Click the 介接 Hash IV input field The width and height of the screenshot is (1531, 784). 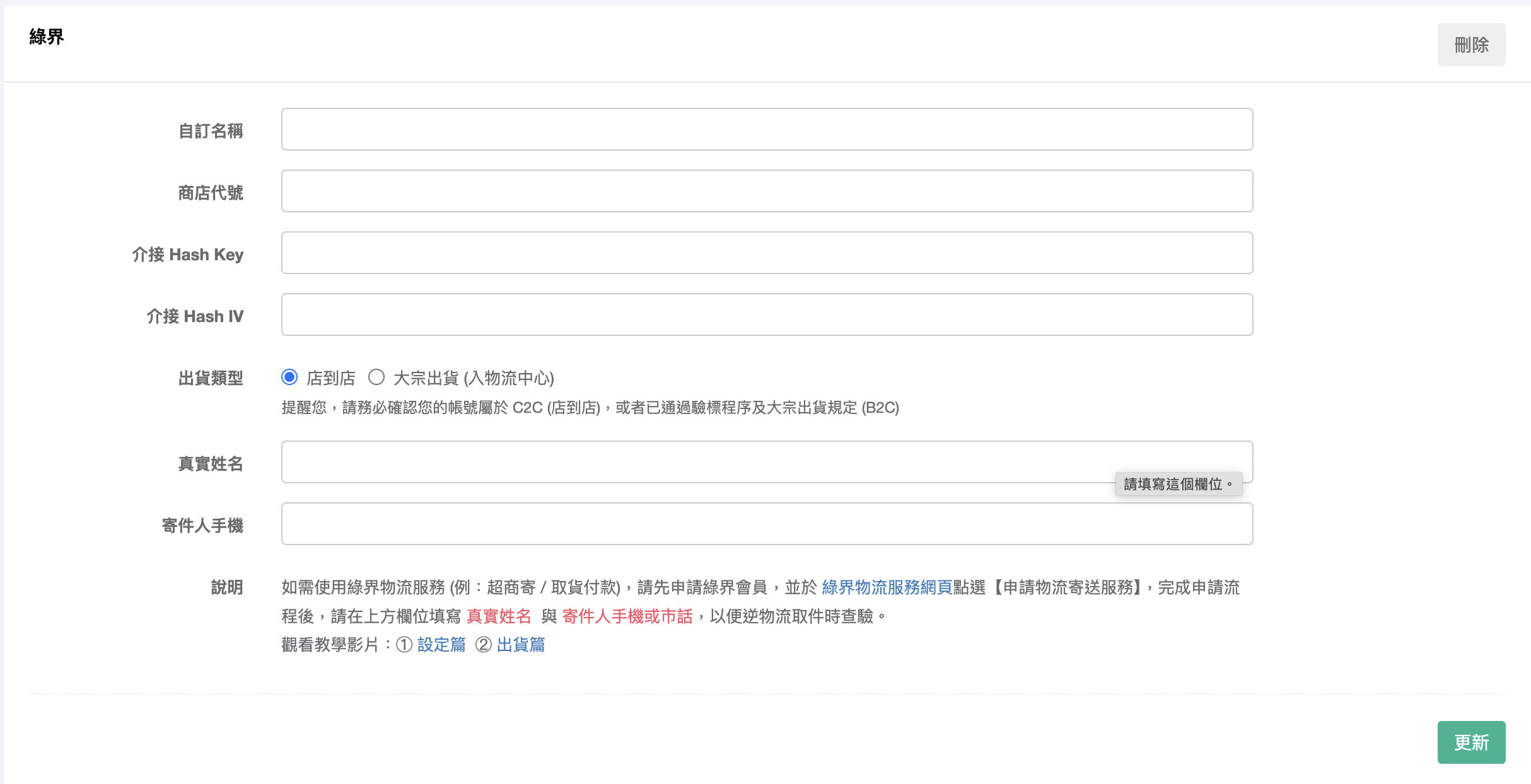(766, 314)
